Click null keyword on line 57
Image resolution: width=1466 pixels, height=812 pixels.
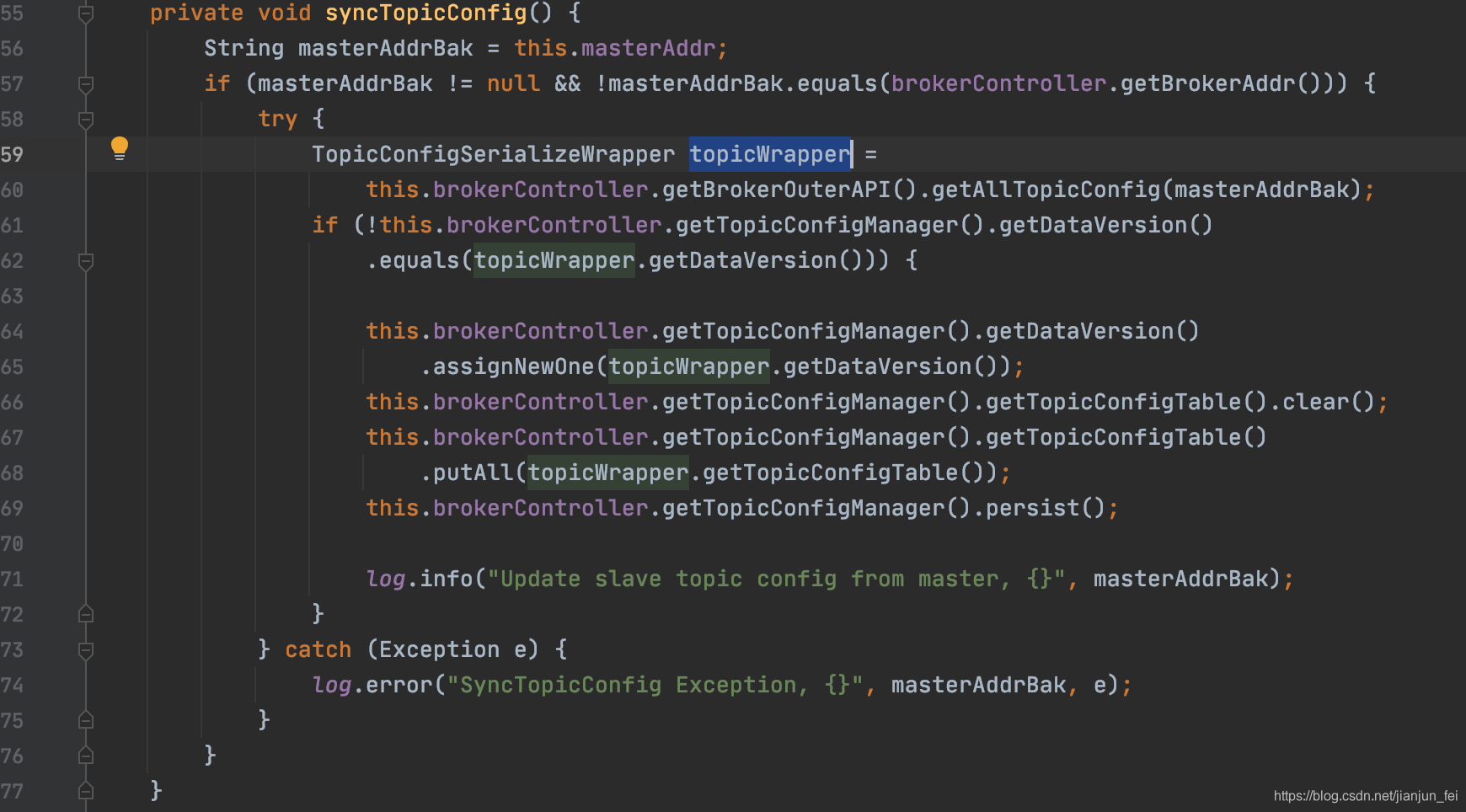[513, 83]
